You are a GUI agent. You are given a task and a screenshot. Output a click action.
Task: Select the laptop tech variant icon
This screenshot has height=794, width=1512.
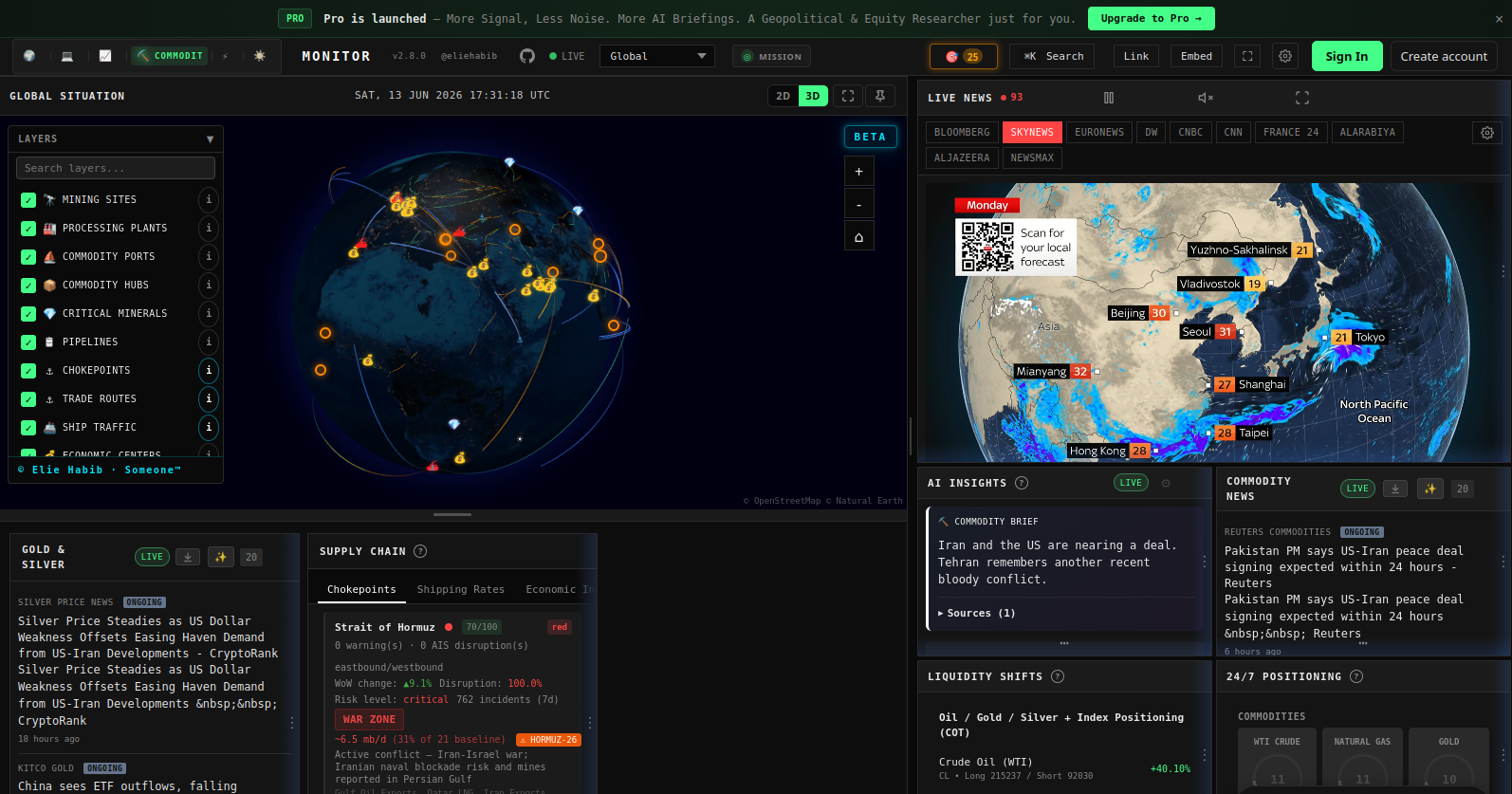[x=67, y=56]
